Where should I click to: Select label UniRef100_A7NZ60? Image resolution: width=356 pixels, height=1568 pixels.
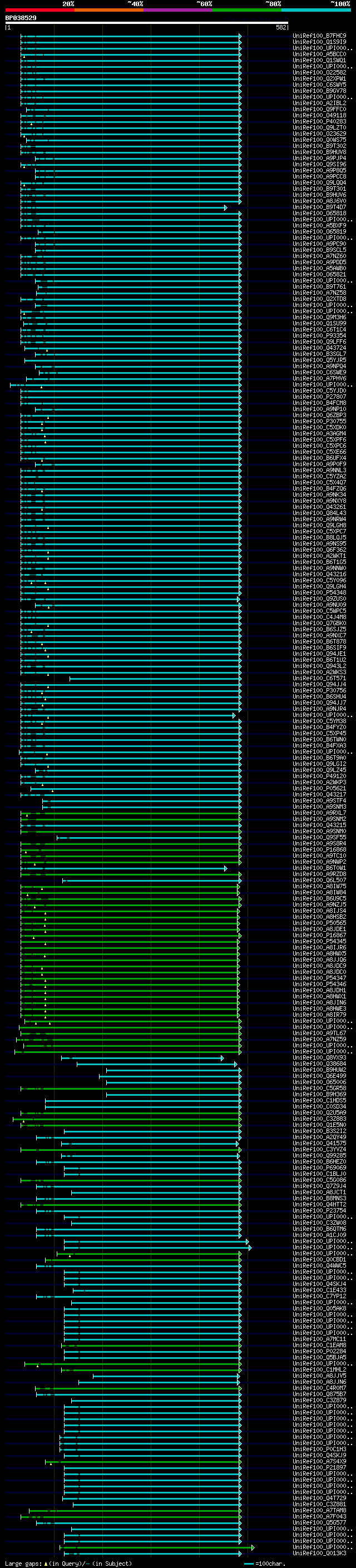click(319, 256)
